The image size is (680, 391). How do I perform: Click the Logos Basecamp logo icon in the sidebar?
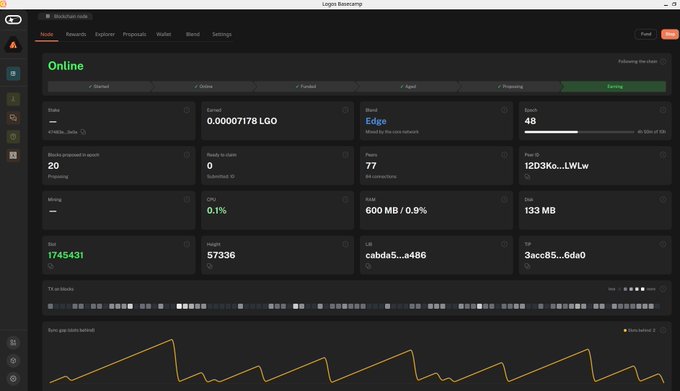[x=13, y=20]
